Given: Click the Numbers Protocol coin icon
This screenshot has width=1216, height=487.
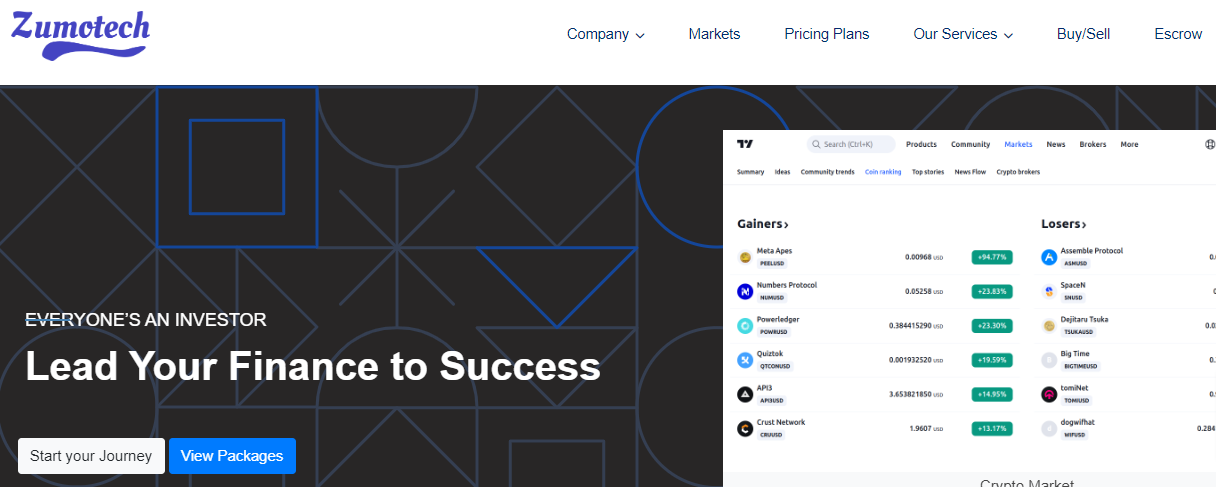Looking at the screenshot, I should [x=745, y=291].
